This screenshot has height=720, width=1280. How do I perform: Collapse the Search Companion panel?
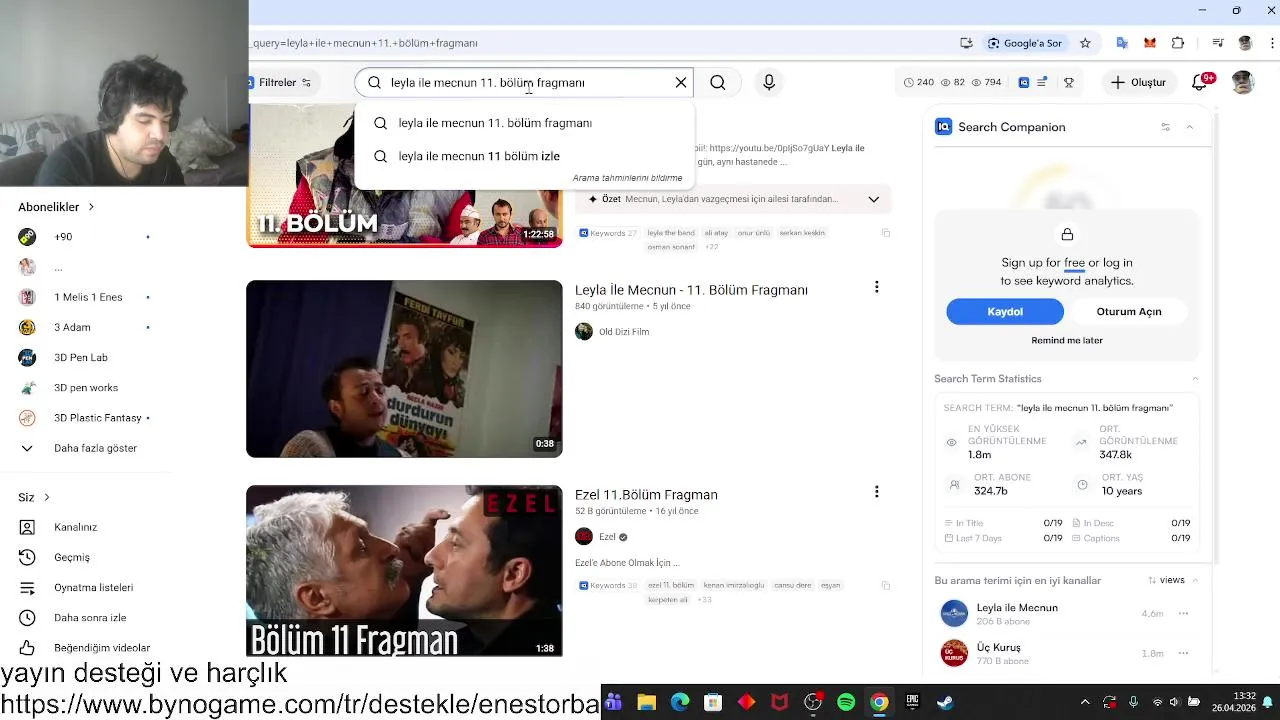1189,127
